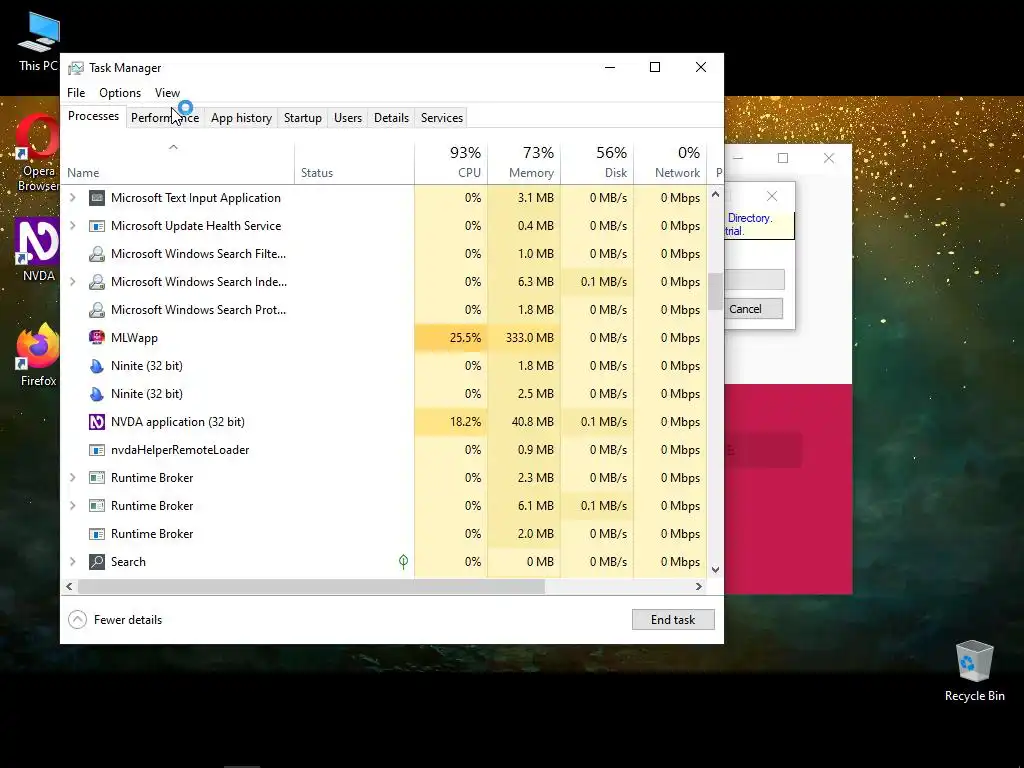Select the MLWapp process icon
The height and width of the screenshot is (768, 1024).
coord(97,338)
